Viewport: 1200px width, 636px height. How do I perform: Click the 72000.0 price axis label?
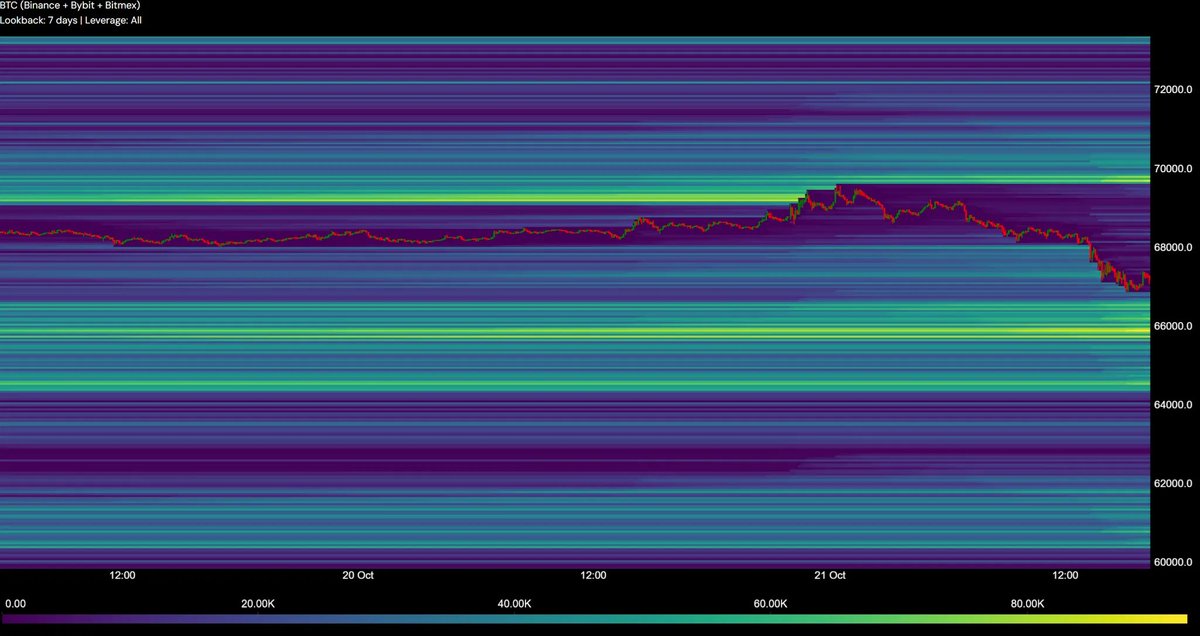click(1174, 89)
